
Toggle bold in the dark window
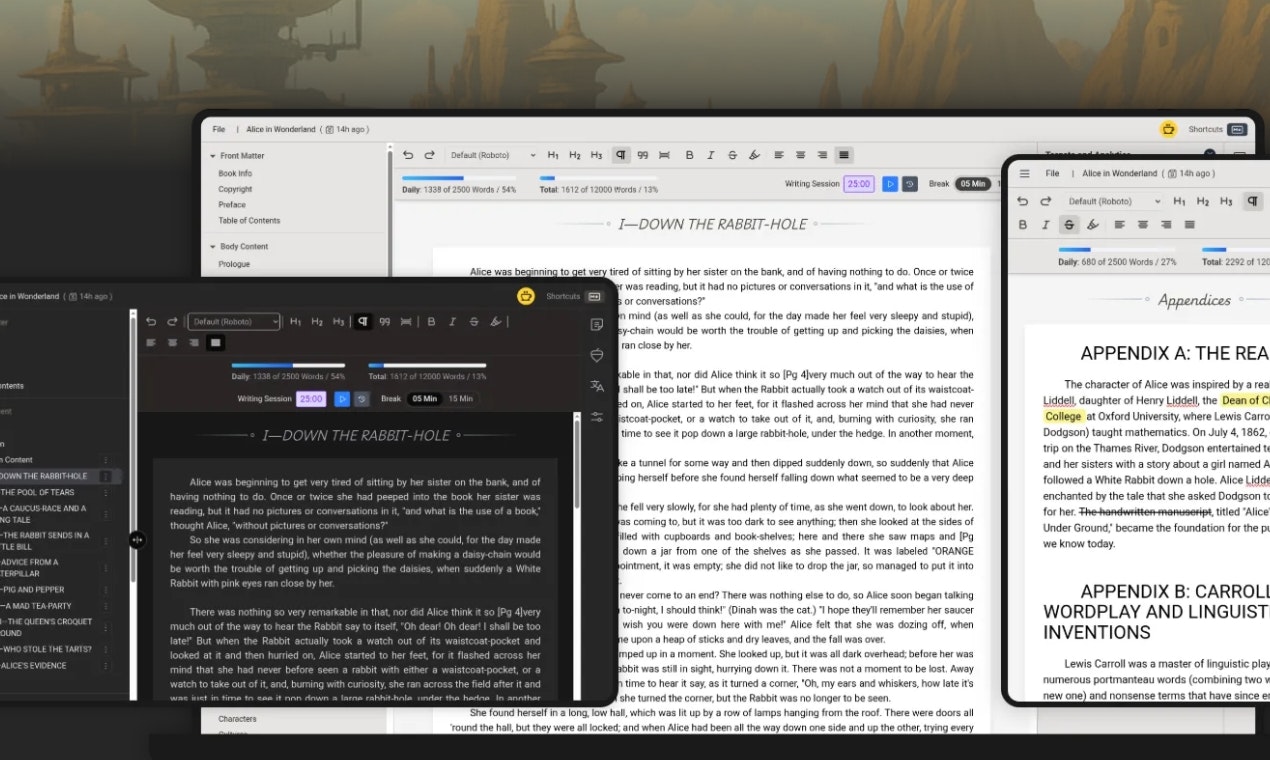[432, 321]
